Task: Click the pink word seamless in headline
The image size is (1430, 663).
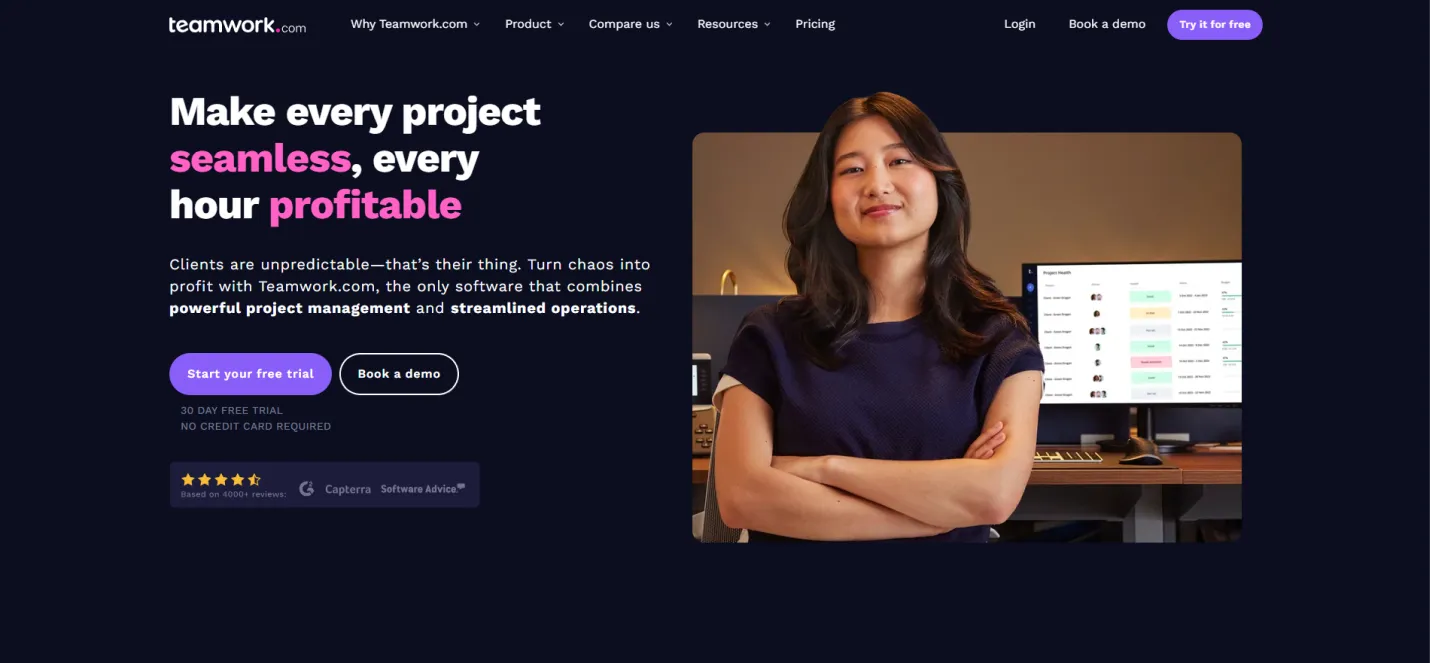Action: 260,158
